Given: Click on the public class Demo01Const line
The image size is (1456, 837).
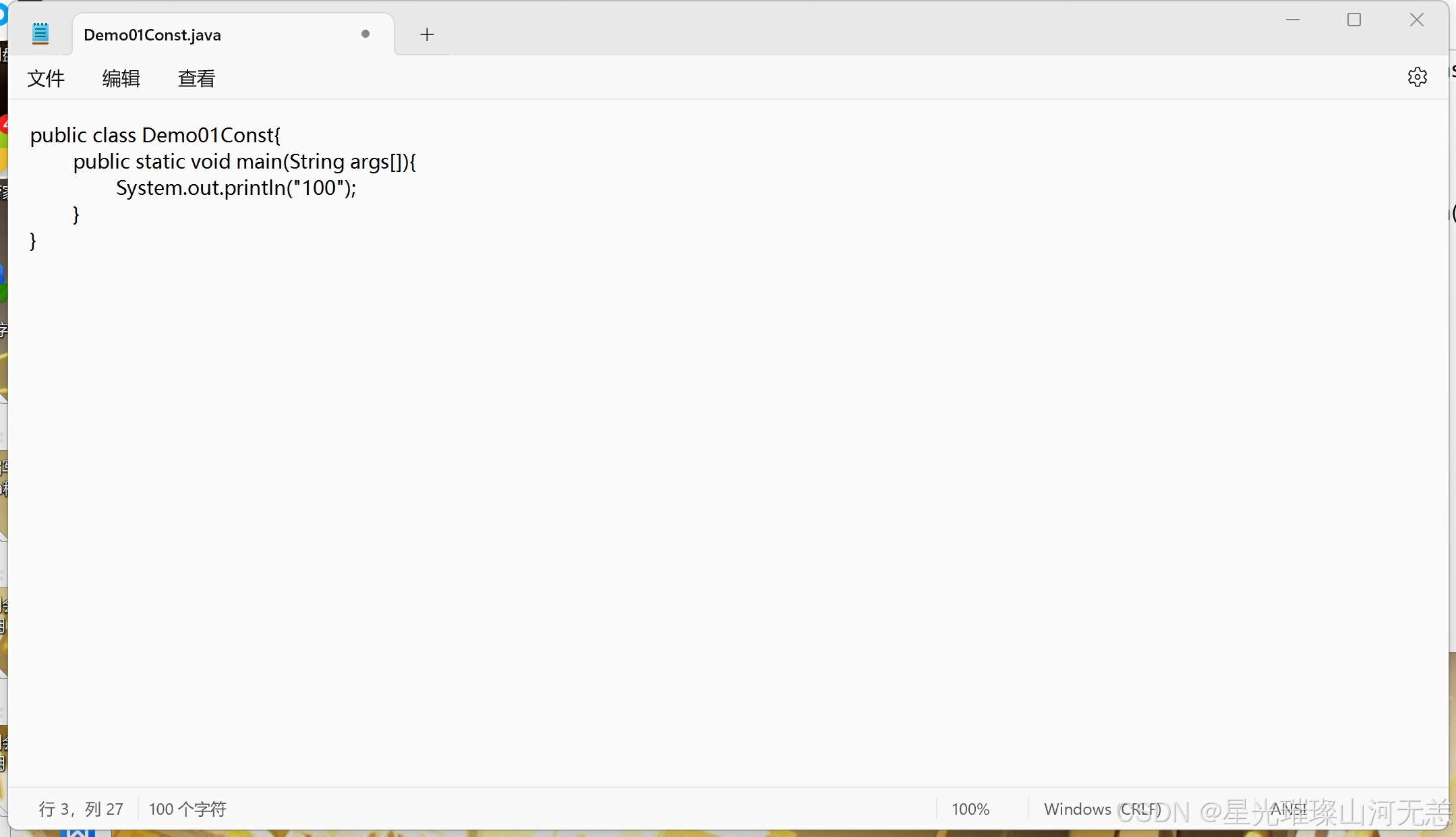Looking at the screenshot, I should point(155,136).
